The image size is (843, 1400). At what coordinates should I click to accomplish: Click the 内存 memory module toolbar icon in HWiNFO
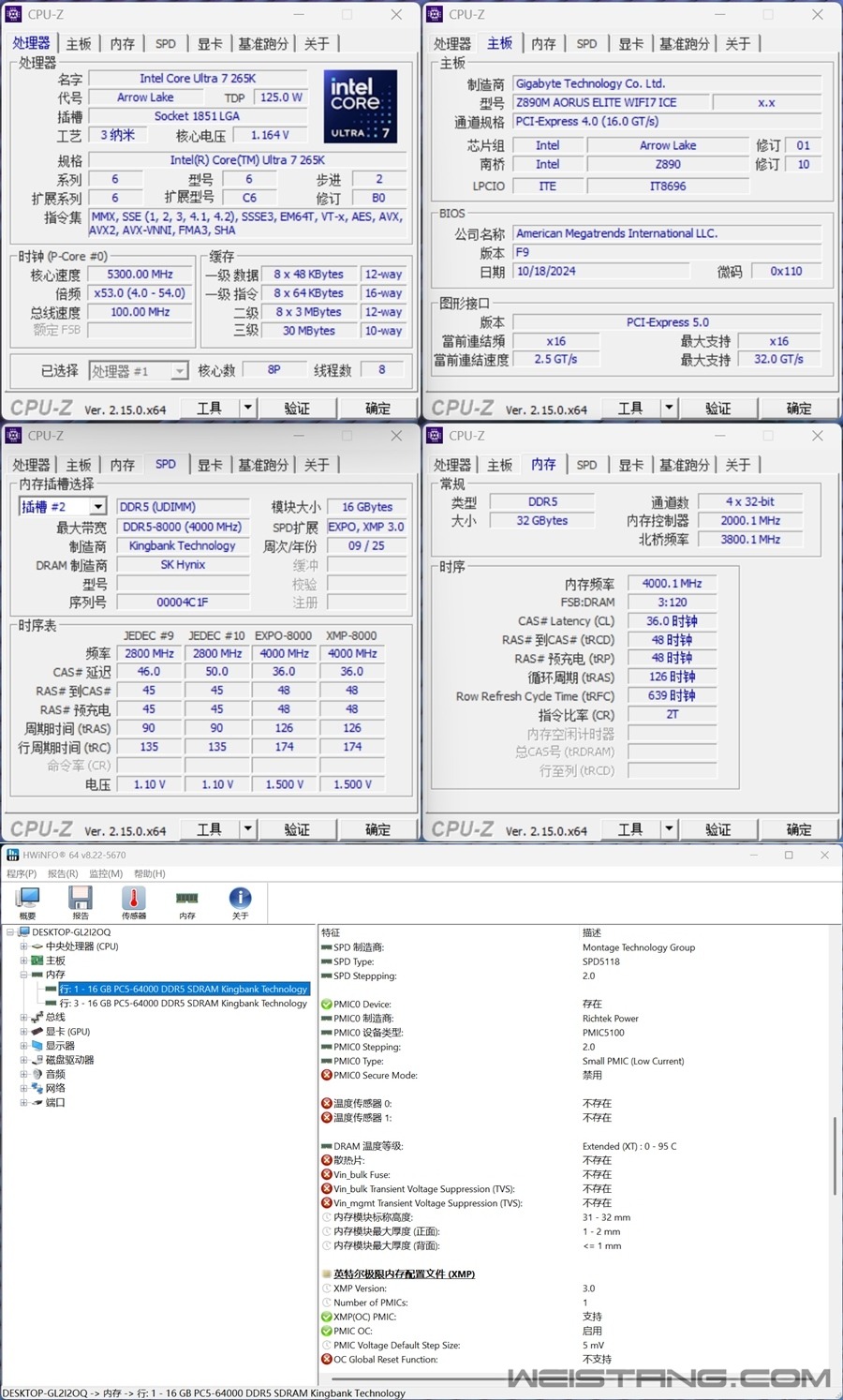tap(187, 899)
